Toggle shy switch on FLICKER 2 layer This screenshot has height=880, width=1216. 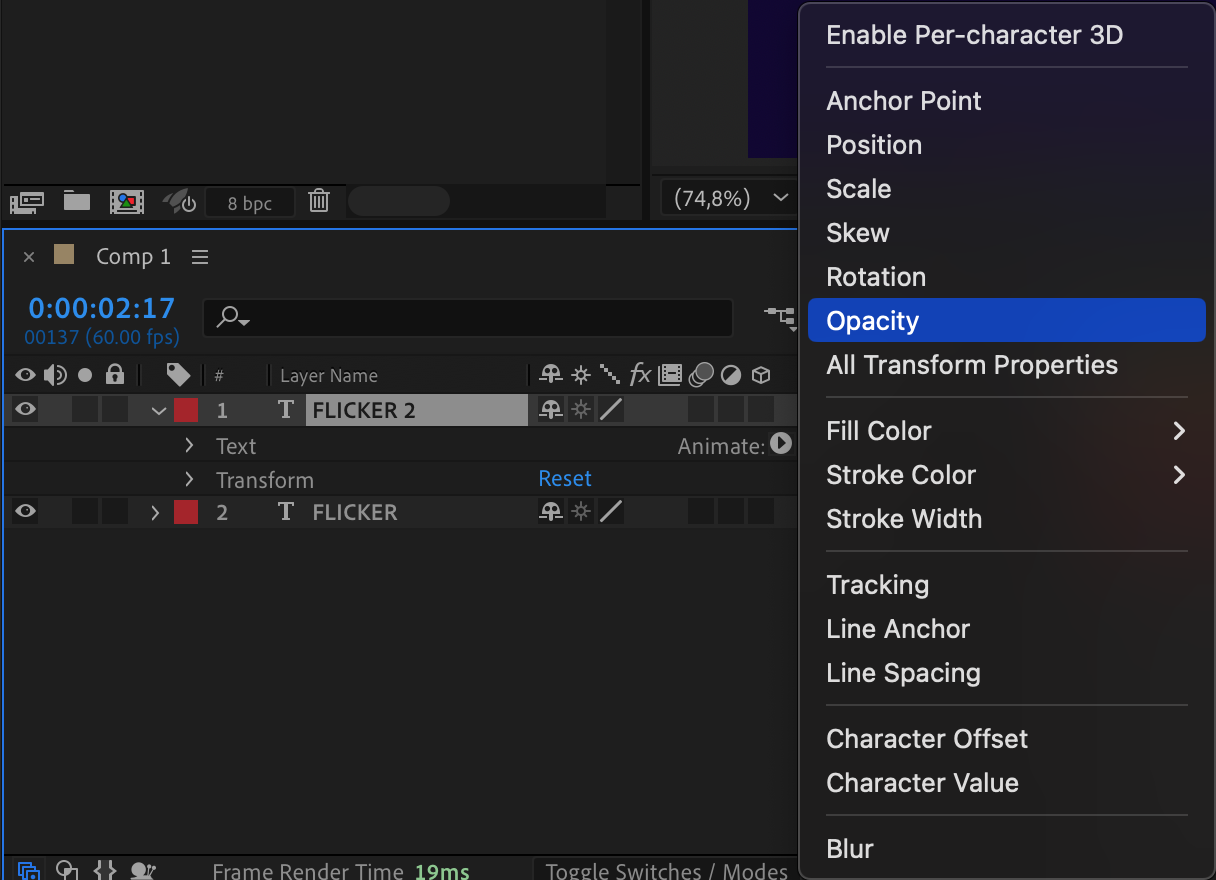[x=550, y=409]
